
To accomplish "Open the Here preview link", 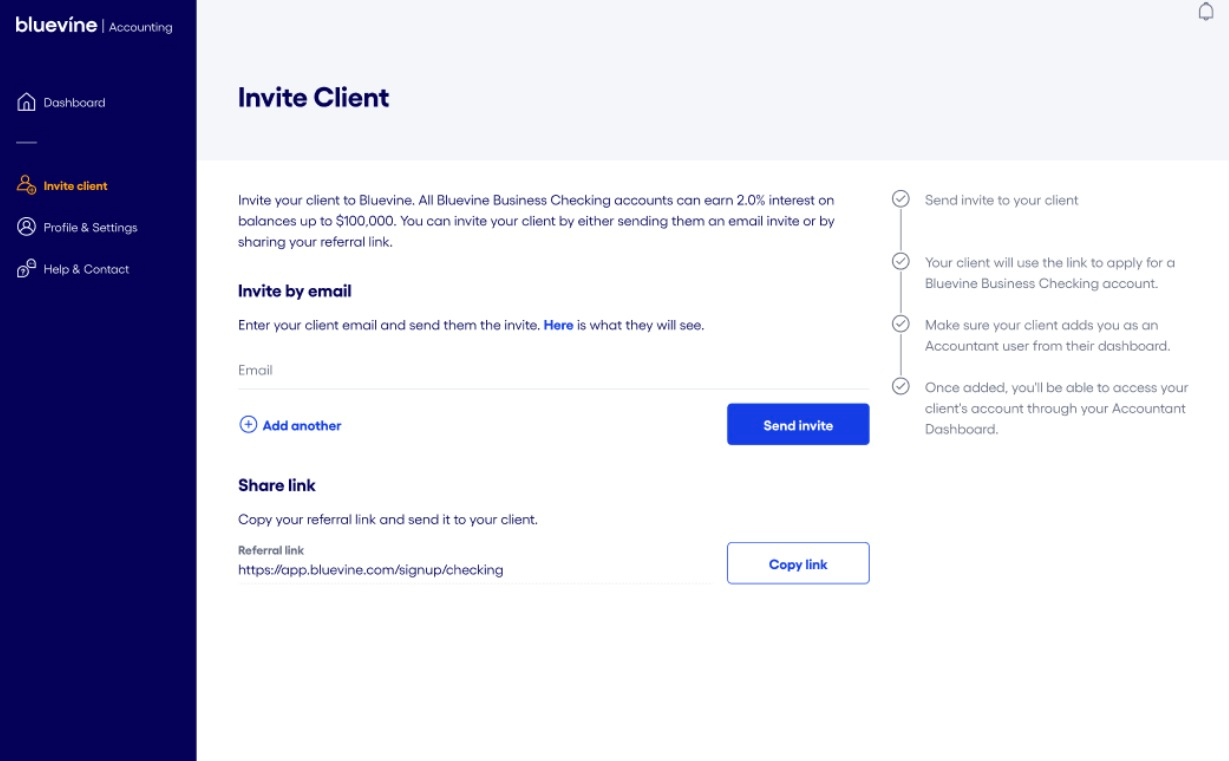I will [557, 325].
